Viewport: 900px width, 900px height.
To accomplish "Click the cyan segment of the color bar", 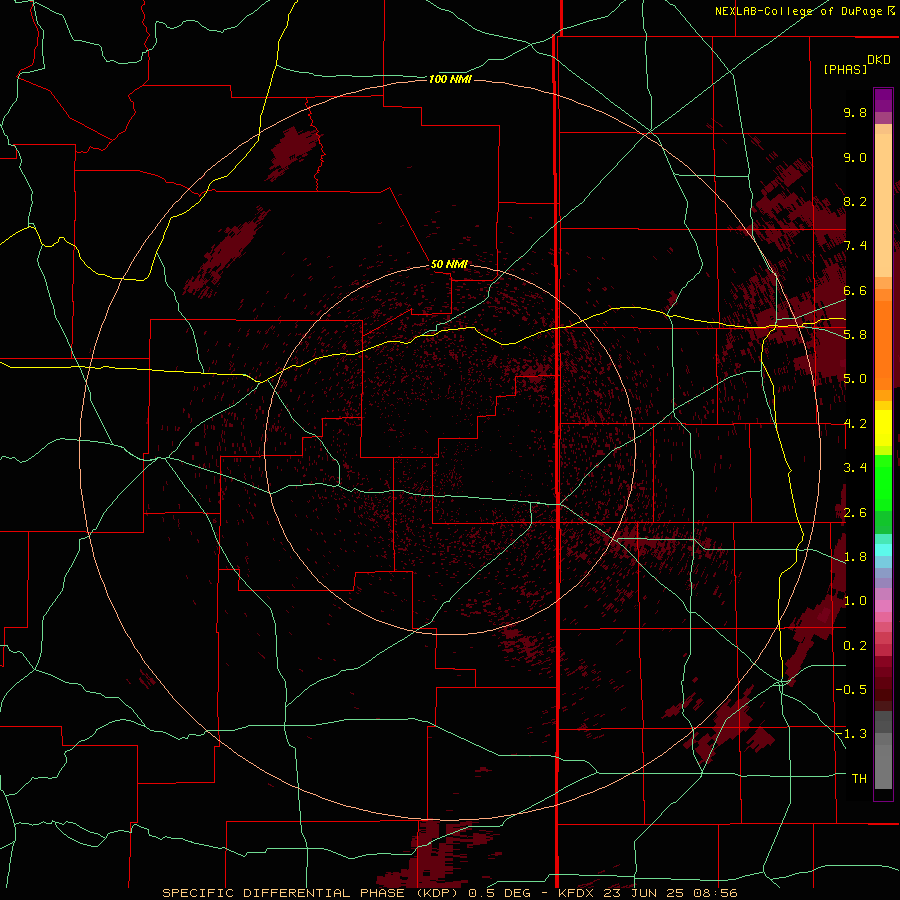I will tap(883, 549).
